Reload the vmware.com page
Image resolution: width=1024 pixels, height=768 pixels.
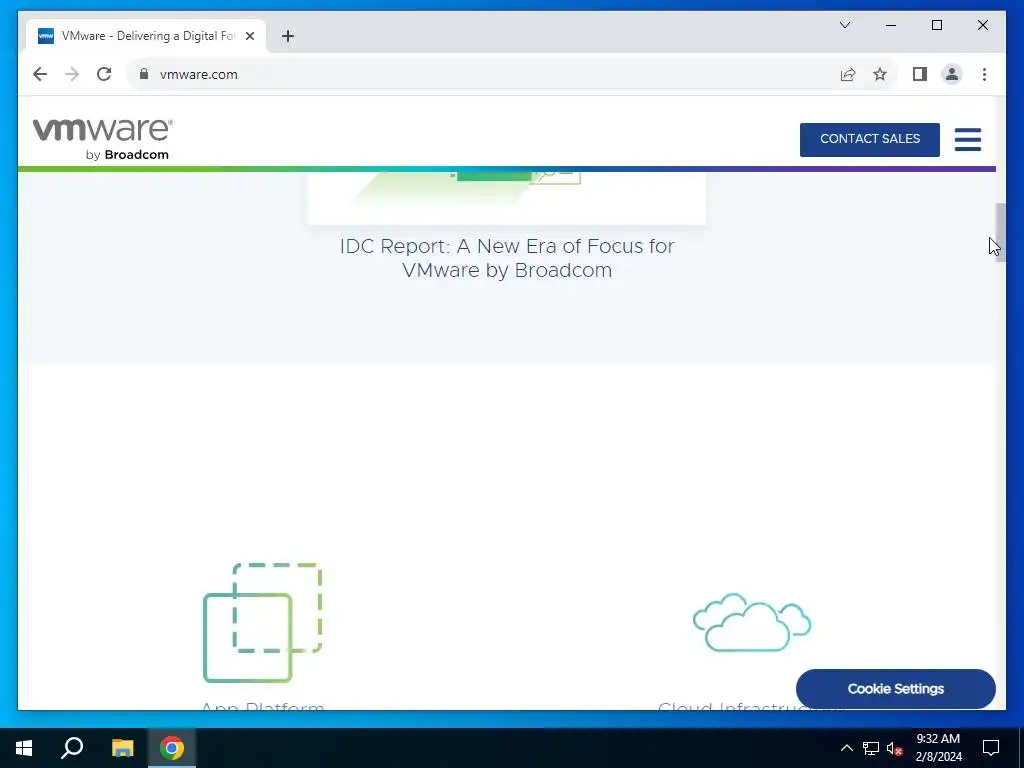(x=104, y=74)
